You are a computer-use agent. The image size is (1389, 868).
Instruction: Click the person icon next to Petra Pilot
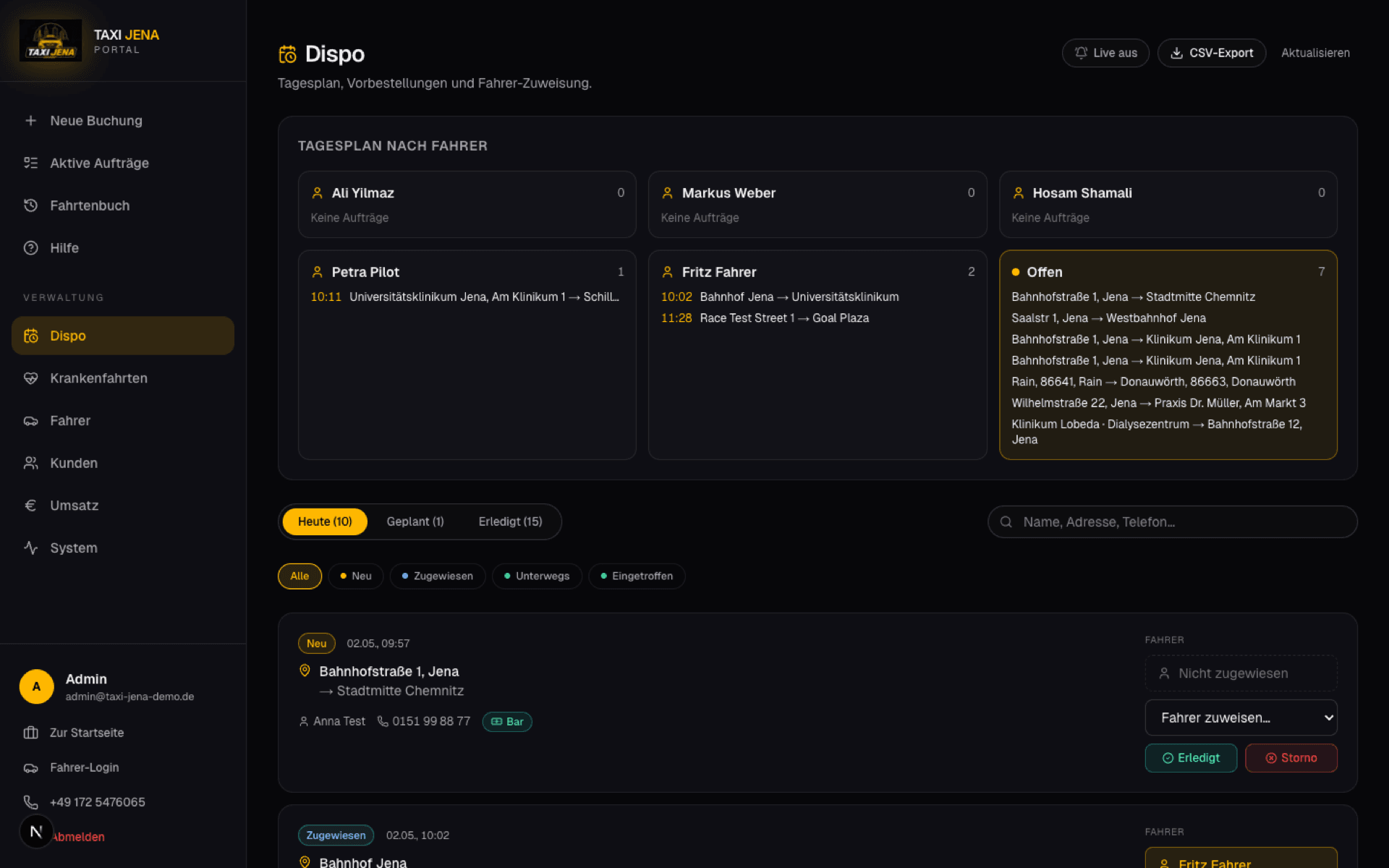click(x=317, y=272)
